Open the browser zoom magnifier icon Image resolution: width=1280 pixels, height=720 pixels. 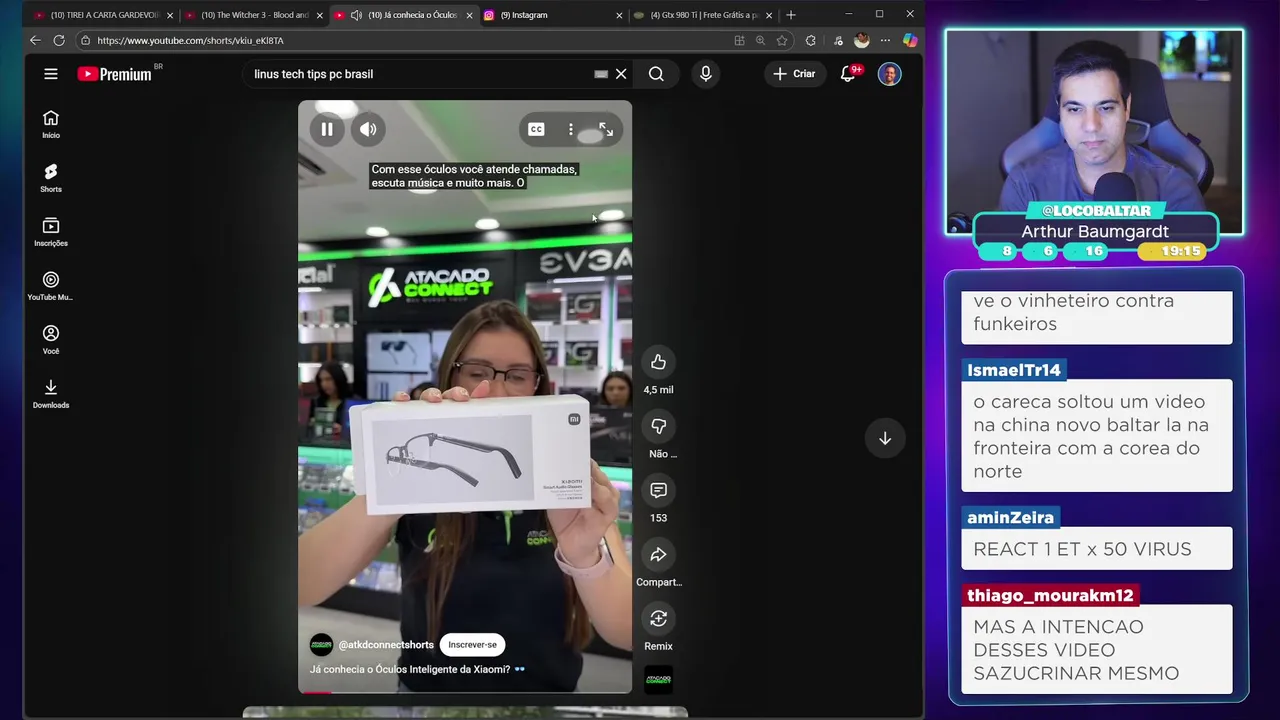(760, 40)
